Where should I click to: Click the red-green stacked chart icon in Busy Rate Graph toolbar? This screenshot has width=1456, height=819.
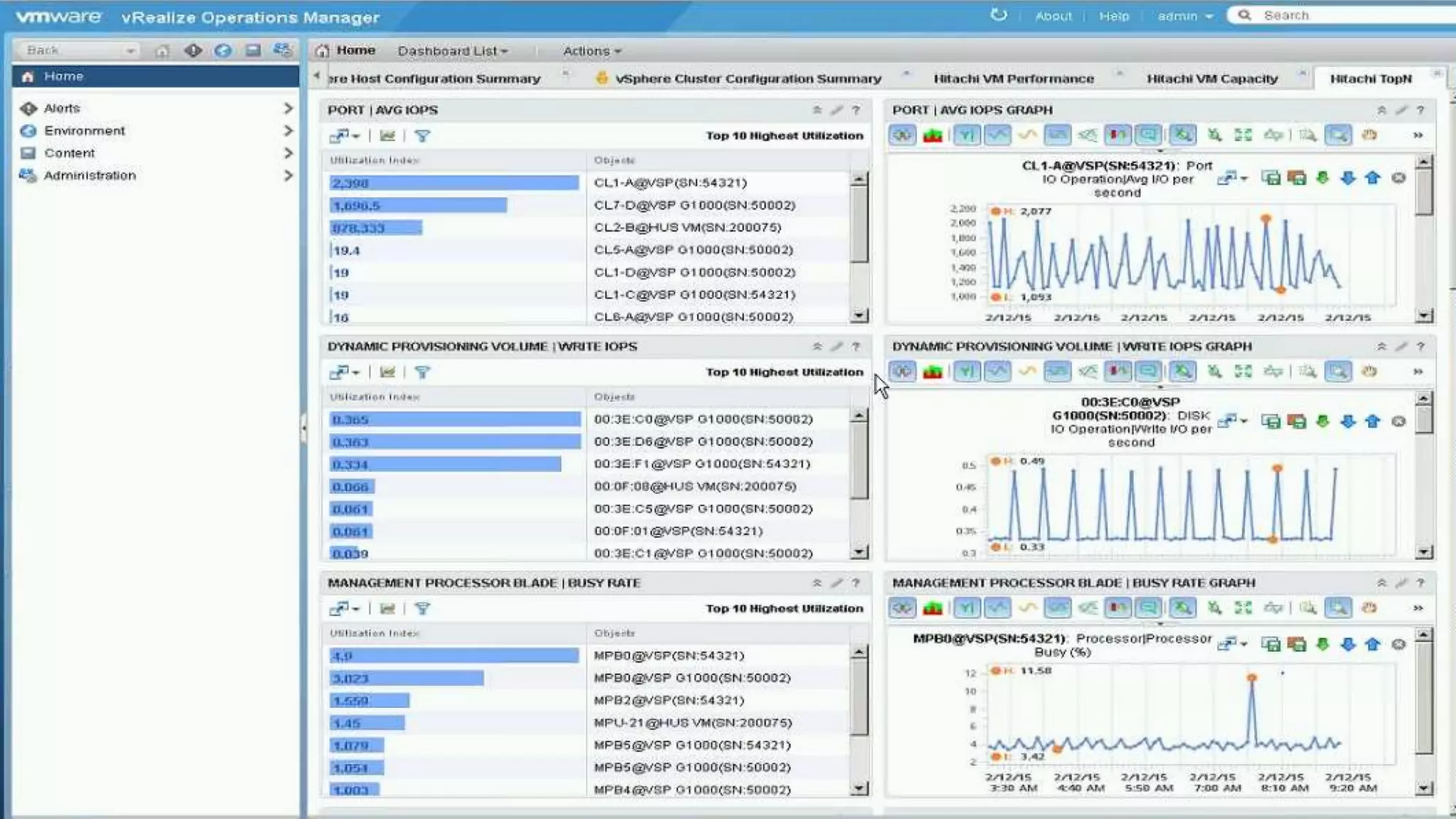[933, 608]
